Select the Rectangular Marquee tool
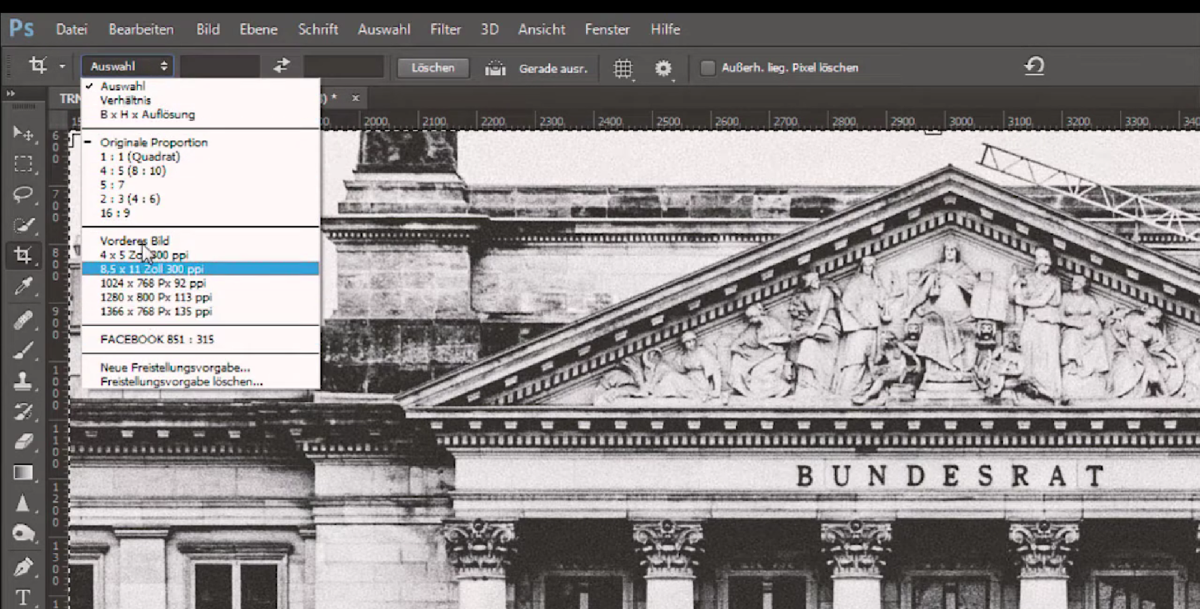This screenshot has height=609, width=1200. point(23,163)
